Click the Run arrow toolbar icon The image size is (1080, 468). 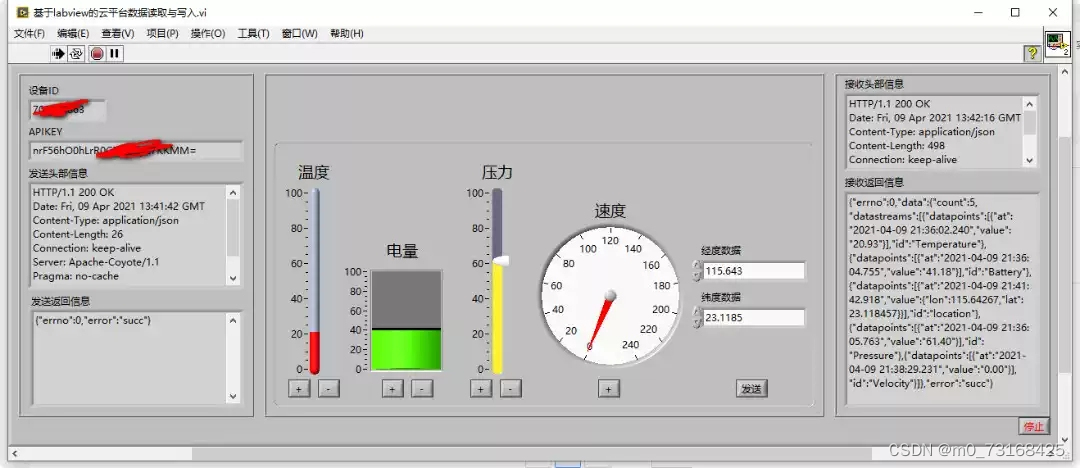pos(59,54)
